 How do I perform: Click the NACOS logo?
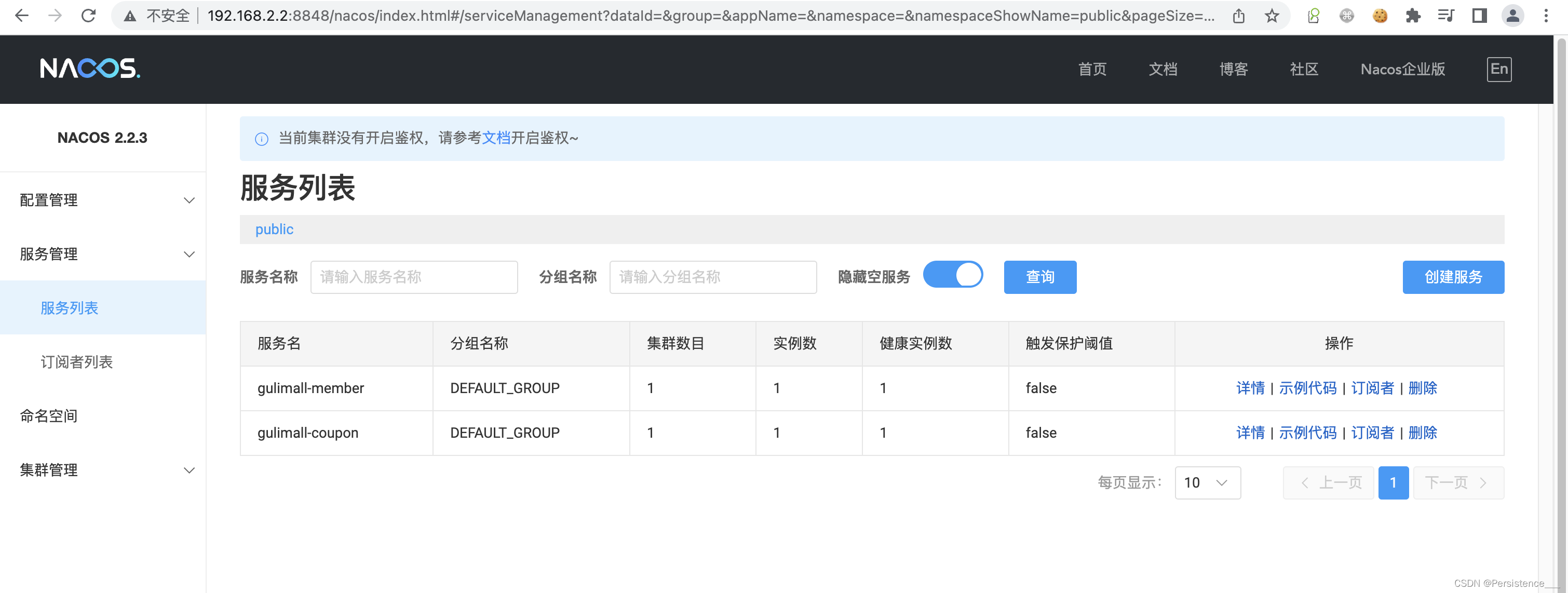pos(90,69)
